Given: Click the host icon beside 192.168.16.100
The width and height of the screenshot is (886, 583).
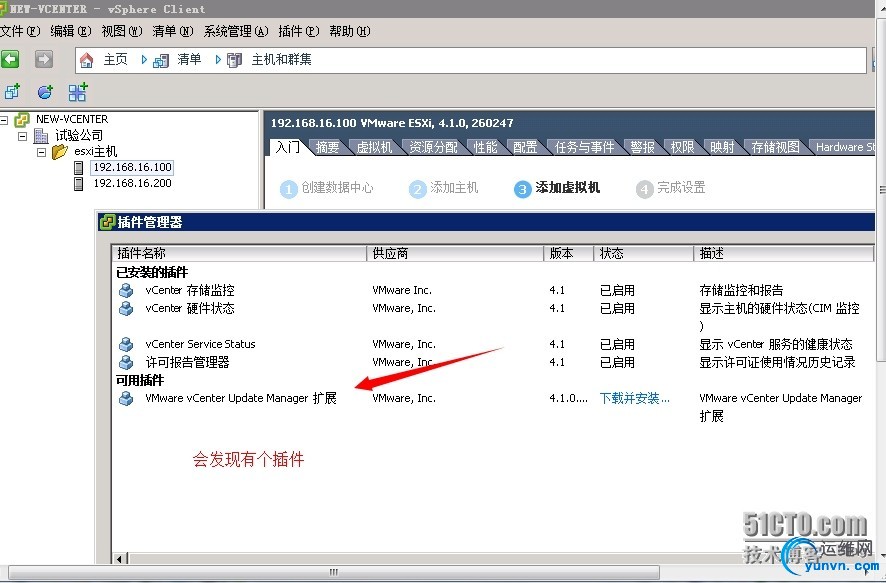Looking at the screenshot, I should (79, 167).
